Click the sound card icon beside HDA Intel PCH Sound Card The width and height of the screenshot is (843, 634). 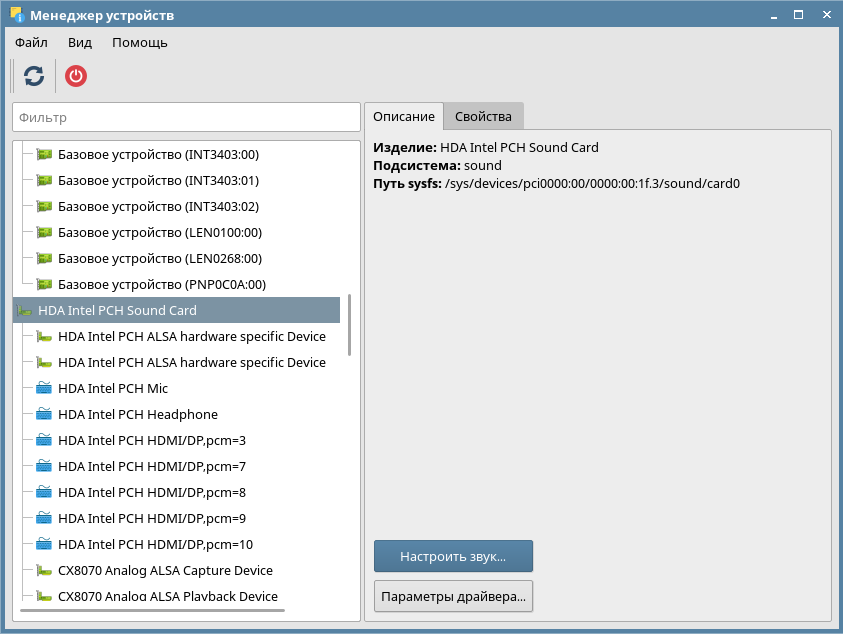click(24, 311)
